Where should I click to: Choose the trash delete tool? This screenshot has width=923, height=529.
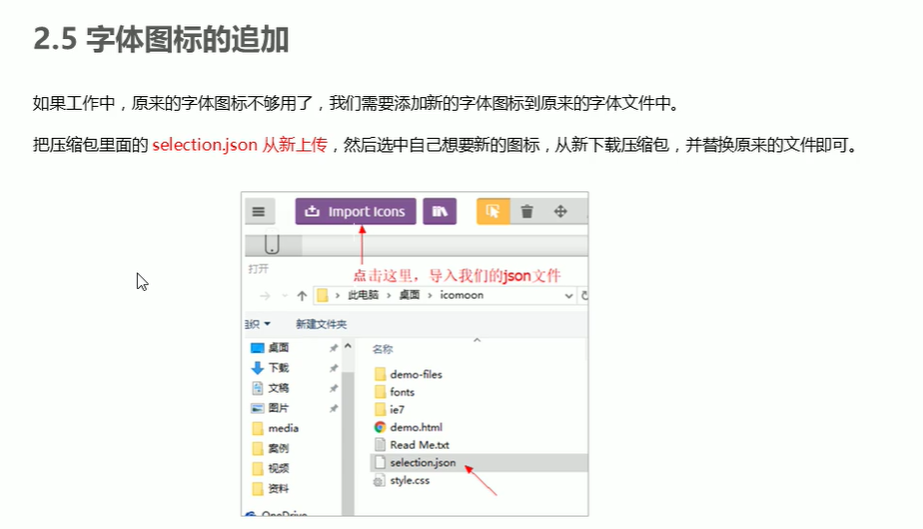527,211
